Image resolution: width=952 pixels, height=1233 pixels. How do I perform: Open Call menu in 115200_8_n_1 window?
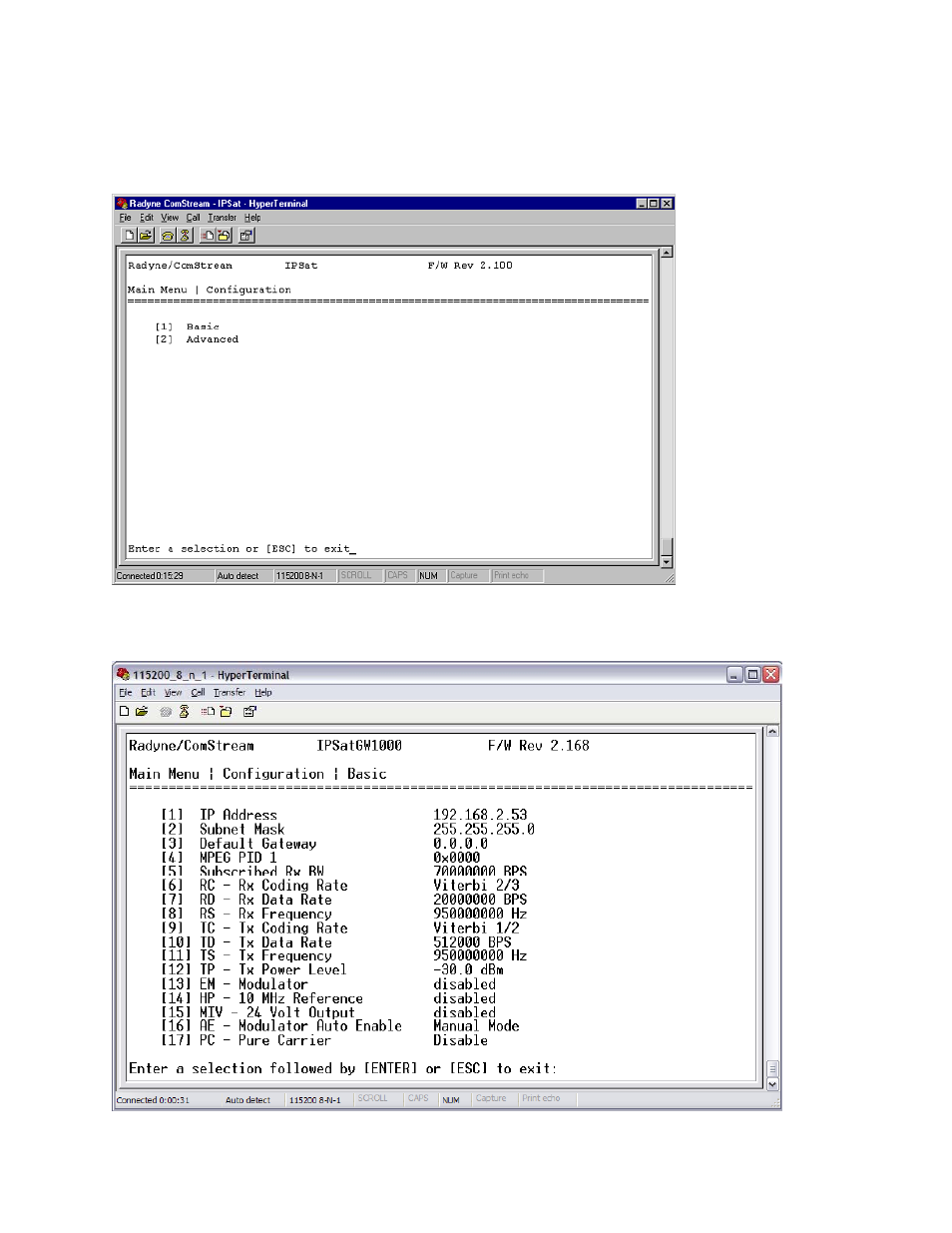coord(198,693)
